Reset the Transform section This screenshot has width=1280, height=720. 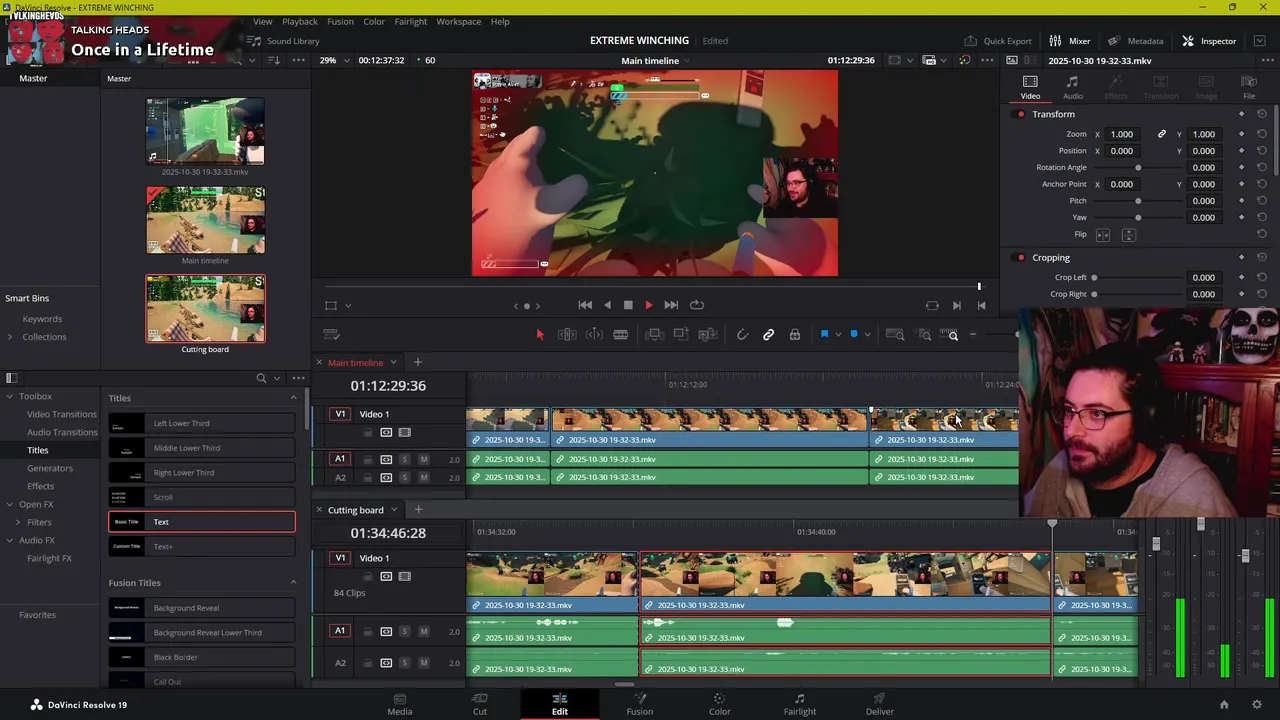[1262, 114]
